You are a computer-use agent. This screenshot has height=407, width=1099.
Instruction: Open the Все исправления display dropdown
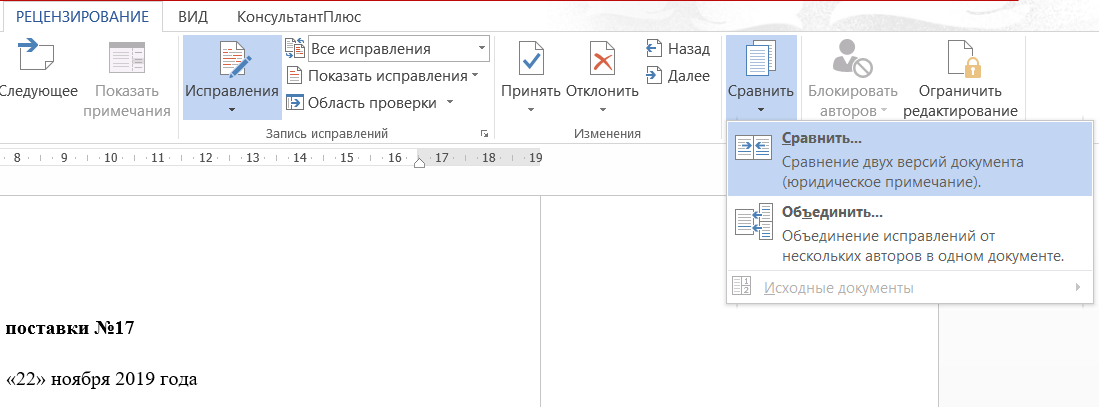click(x=398, y=49)
